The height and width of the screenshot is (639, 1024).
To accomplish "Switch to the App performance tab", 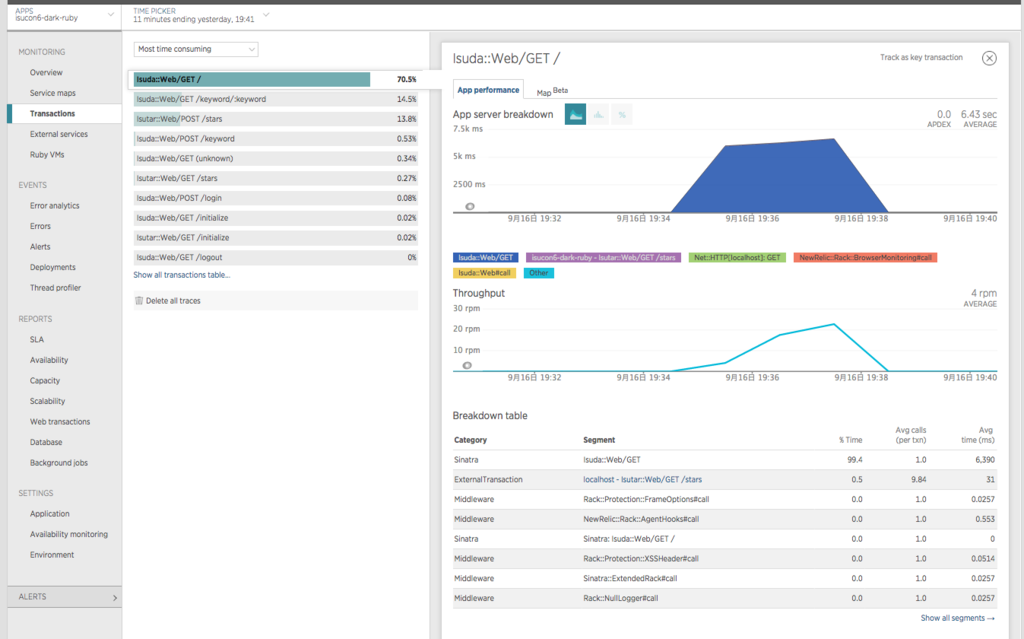I will [488, 90].
